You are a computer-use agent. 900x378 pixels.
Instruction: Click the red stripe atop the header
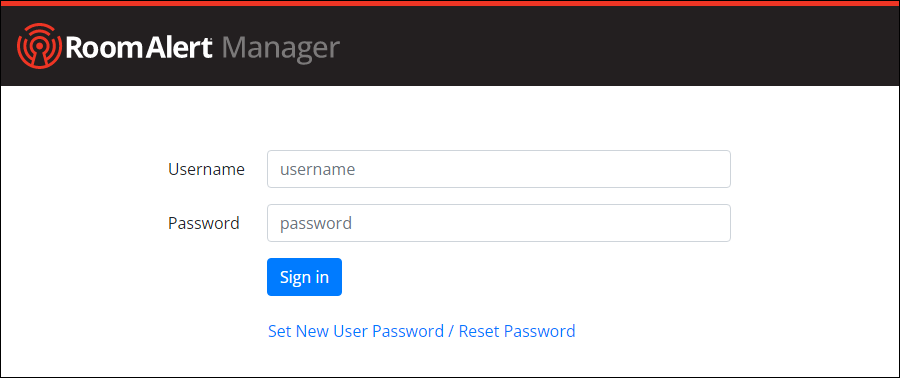[450, 3]
